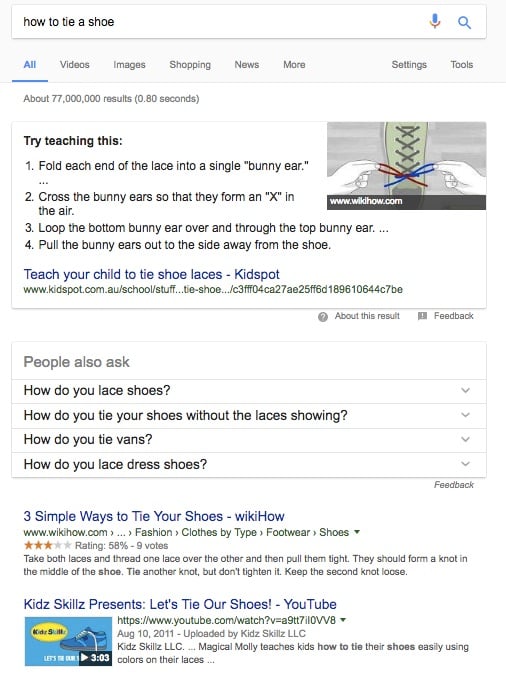Expand "How do you lace shoes?" question
This screenshot has height=675, width=506.
point(249,390)
